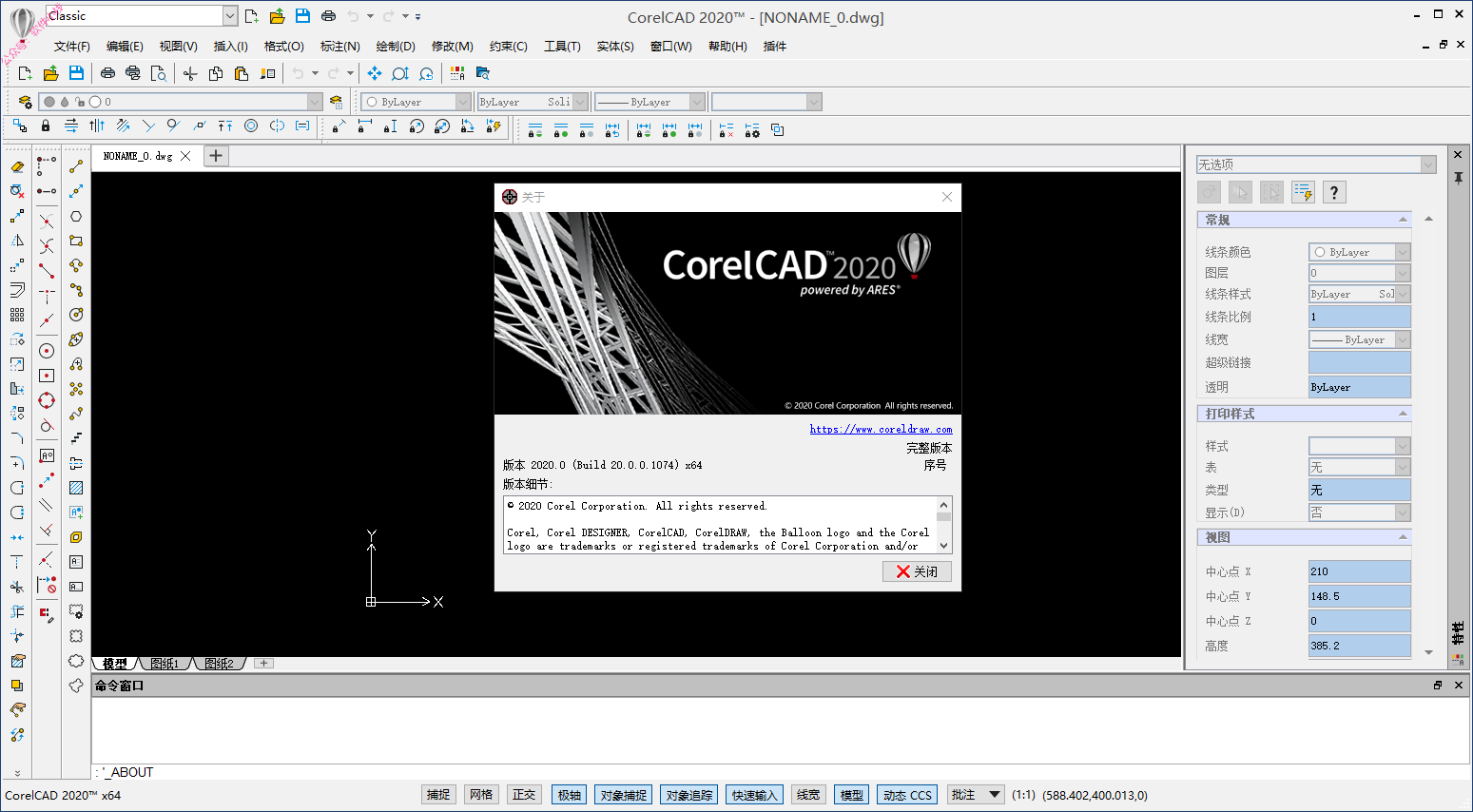Click the 关闭 button in About dialog
The image size is (1473, 812).
(917, 571)
